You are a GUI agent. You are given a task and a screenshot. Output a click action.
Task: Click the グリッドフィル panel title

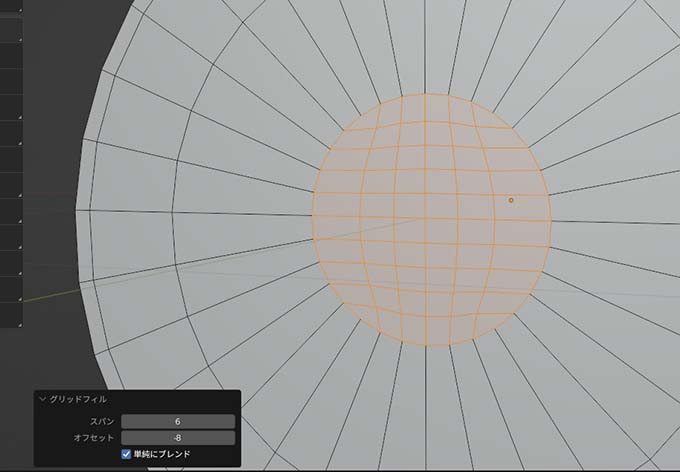[x=78, y=399]
